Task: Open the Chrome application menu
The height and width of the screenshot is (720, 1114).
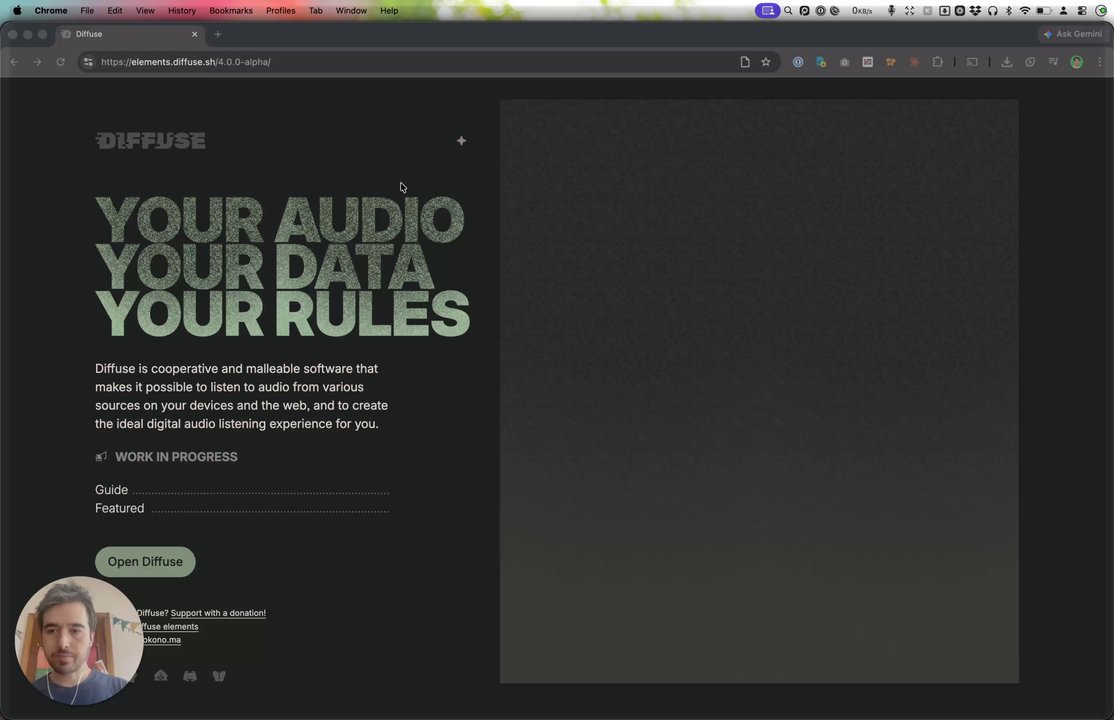Action: click(51, 11)
